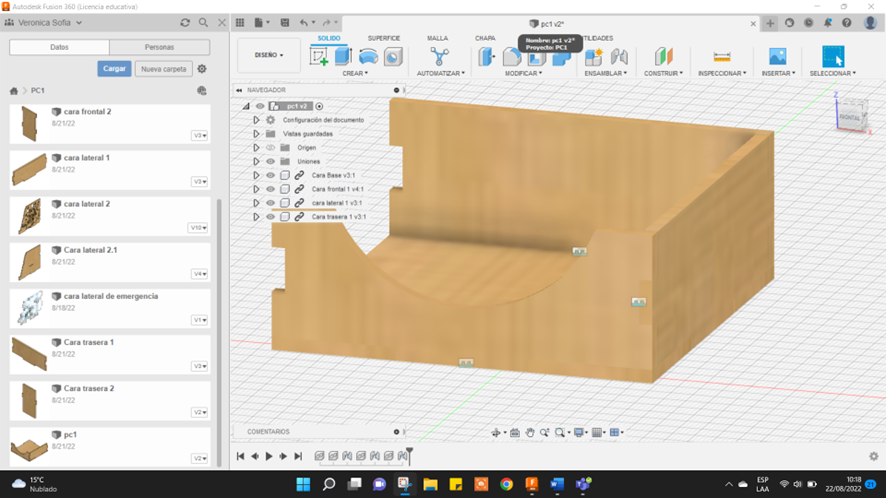Open Microsoft Word from taskbar

click(557, 484)
